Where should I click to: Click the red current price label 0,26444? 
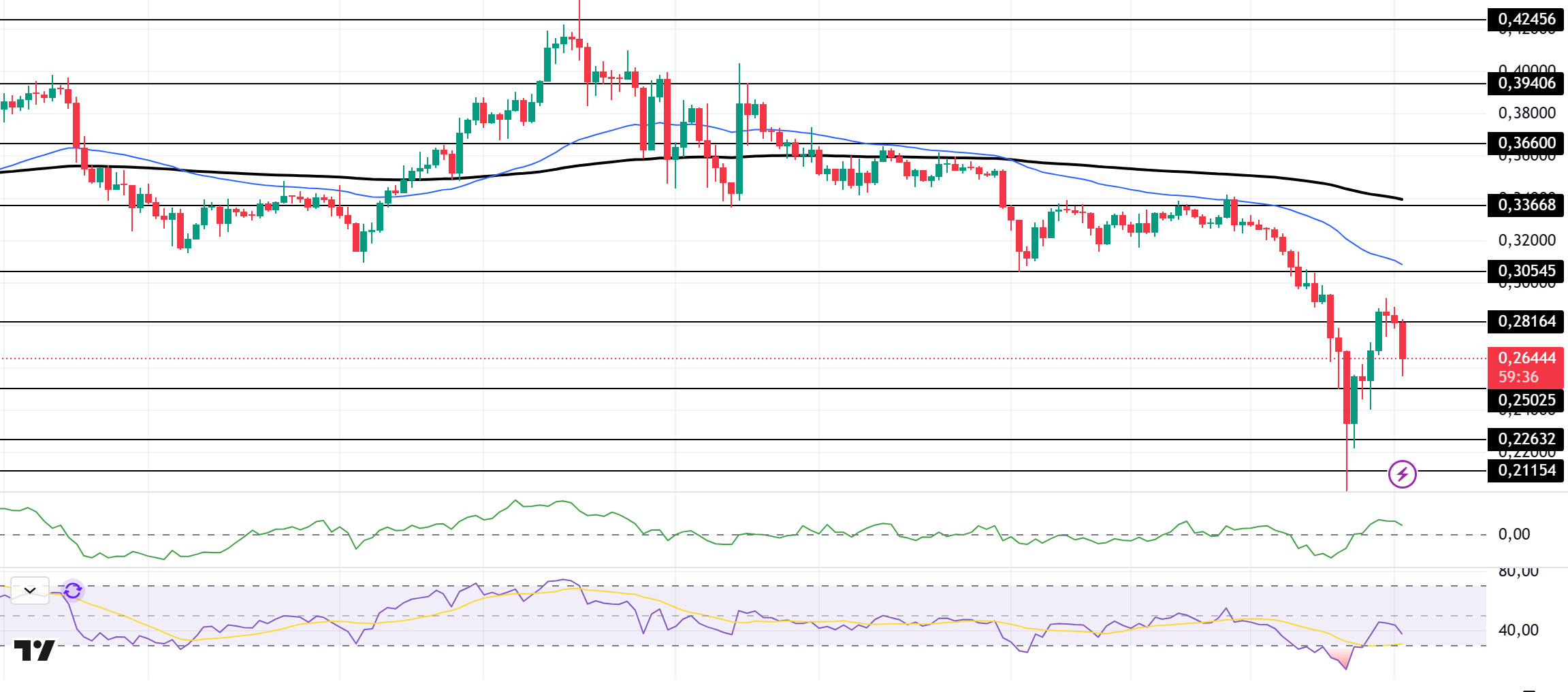pyautogui.click(x=1526, y=358)
